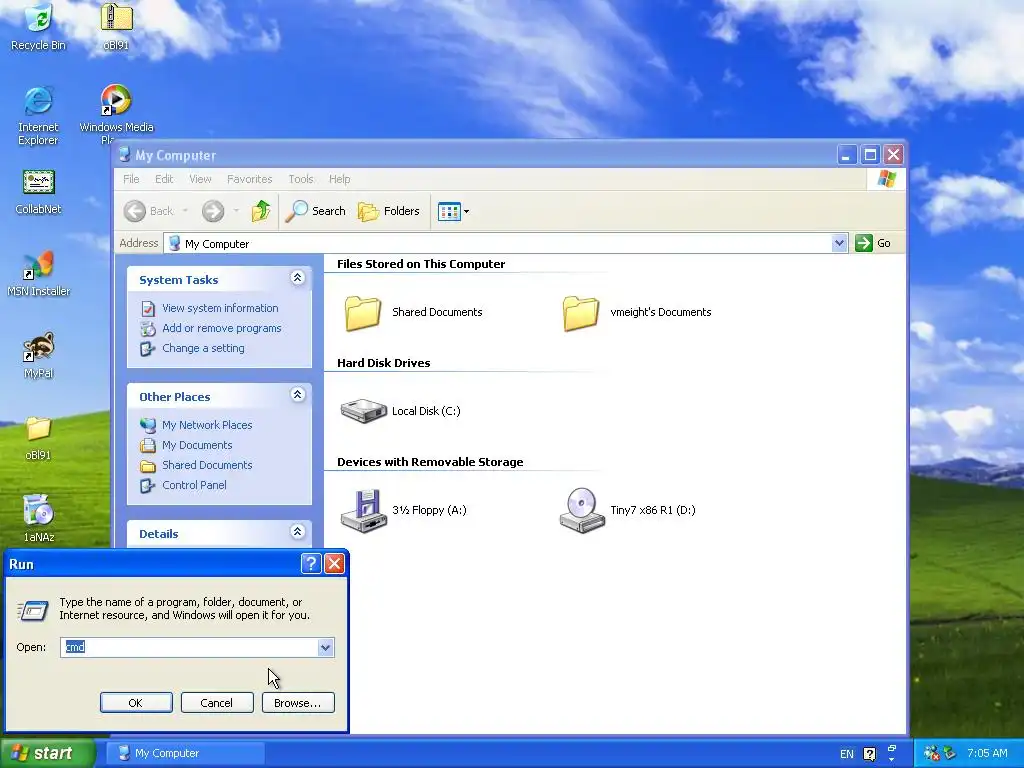Launch Windows Media Player shortcut
This screenshot has width=1024, height=768.
click(x=116, y=114)
